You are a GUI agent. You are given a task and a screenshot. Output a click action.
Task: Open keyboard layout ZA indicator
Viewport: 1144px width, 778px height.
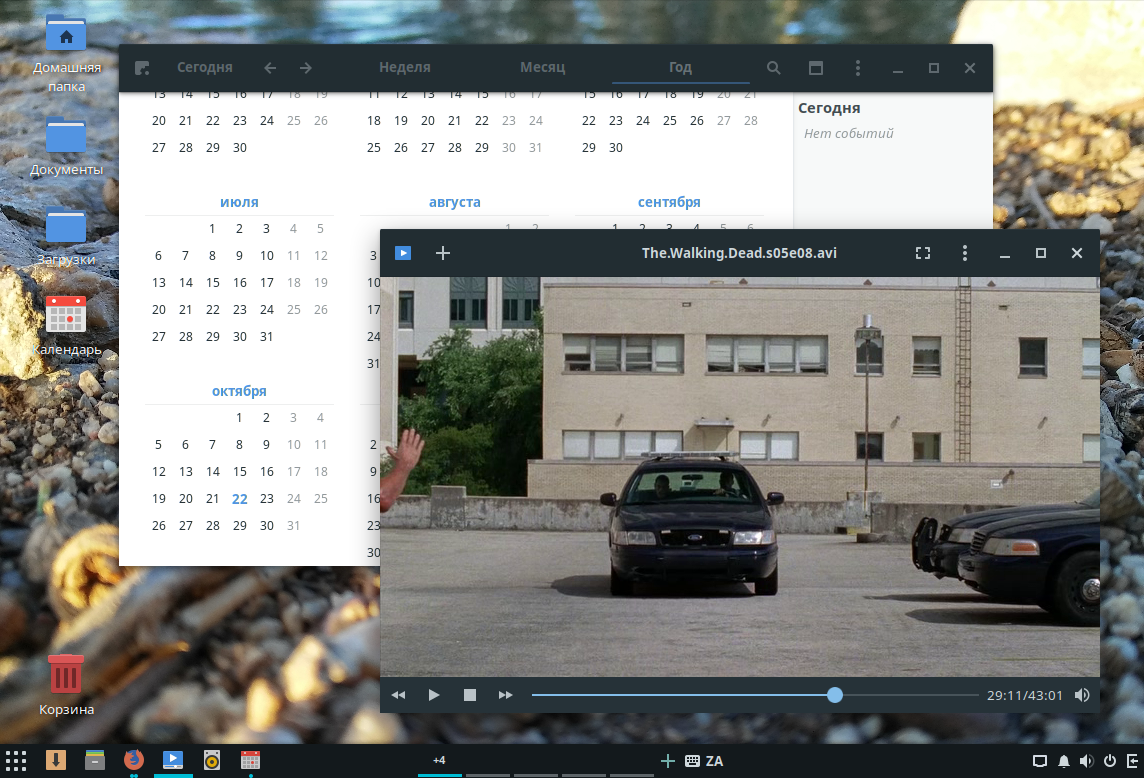(705, 761)
